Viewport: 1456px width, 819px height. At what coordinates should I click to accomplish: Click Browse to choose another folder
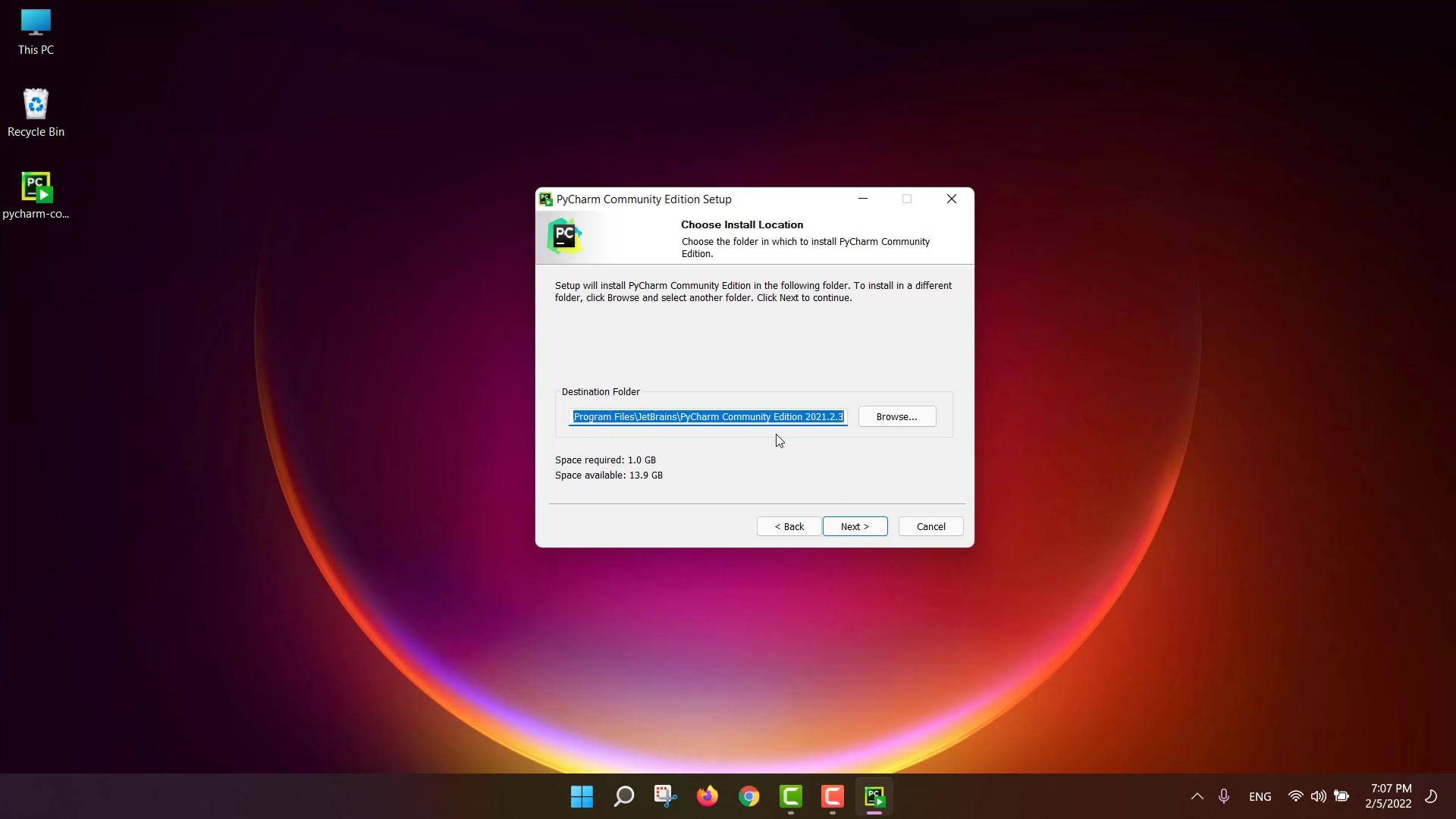point(896,416)
